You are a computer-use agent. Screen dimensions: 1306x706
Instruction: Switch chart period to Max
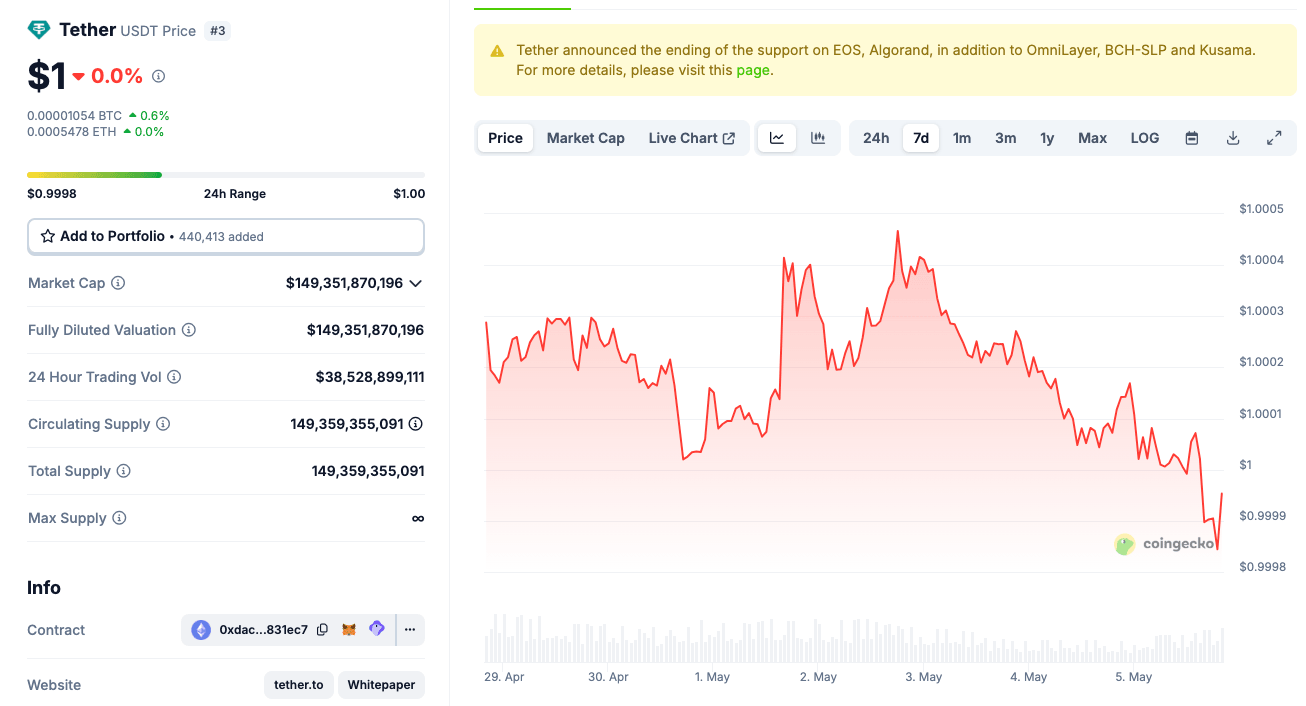pyautogui.click(x=1092, y=137)
